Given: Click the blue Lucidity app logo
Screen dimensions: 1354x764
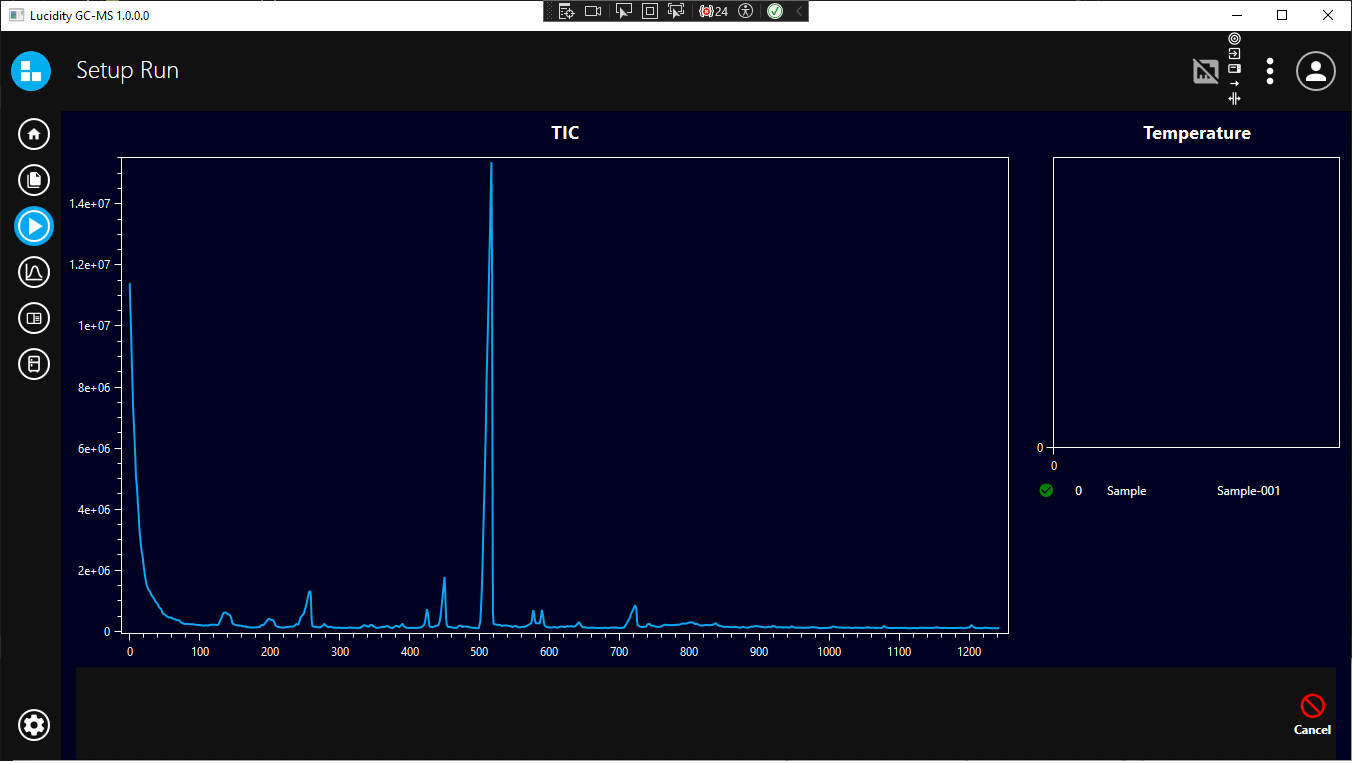Looking at the screenshot, I should tap(31, 71).
